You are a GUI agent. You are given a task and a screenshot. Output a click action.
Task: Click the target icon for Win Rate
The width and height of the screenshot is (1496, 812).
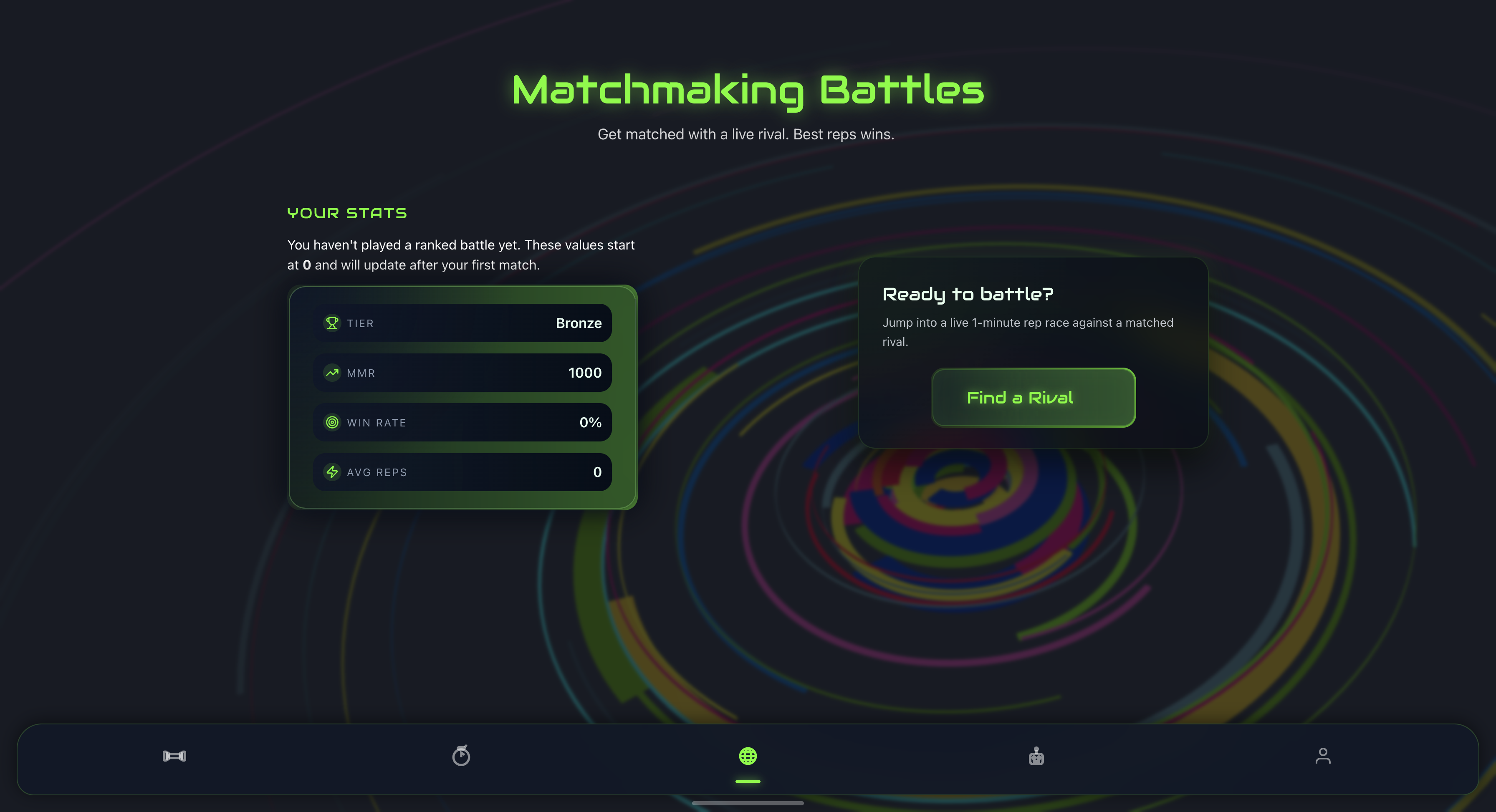(x=332, y=423)
